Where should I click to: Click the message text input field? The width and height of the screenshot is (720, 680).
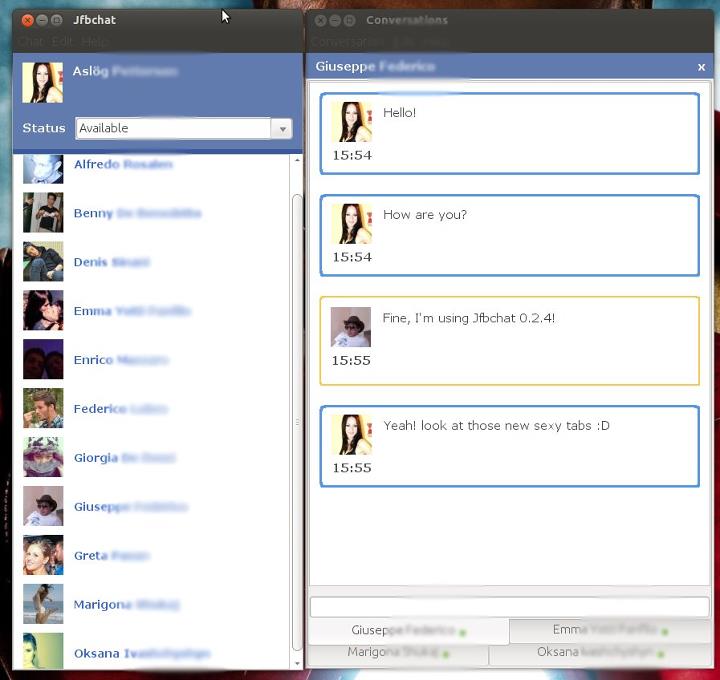click(x=509, y=607)
